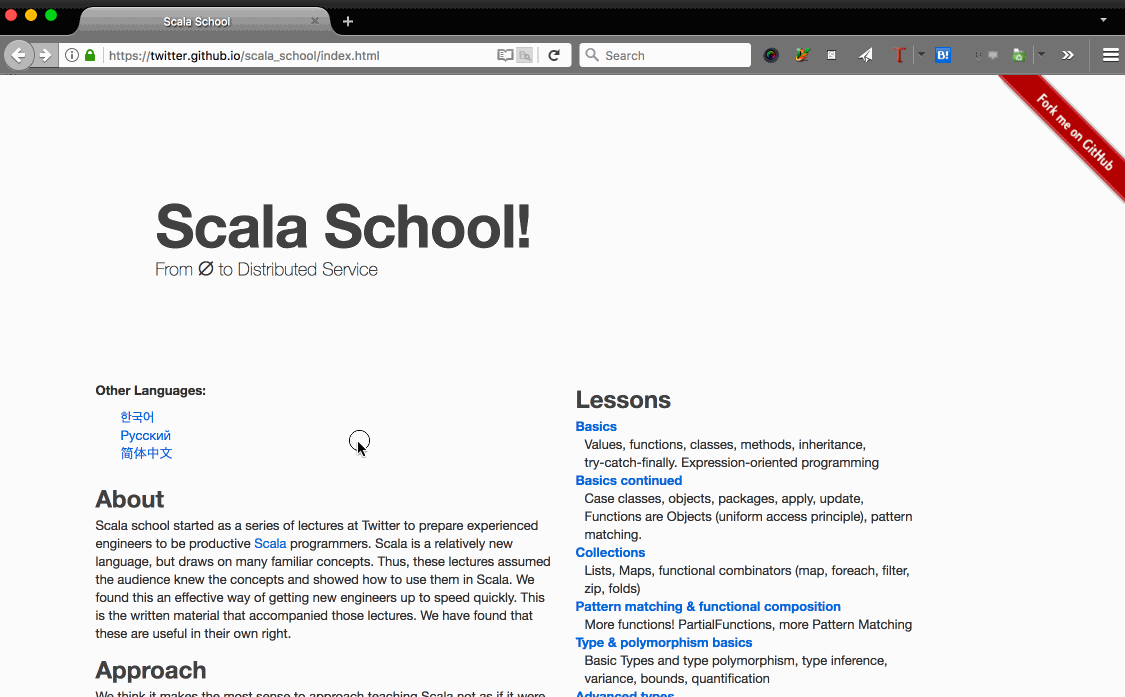Click the Lessons heading
1125x697 pixels.
623,400
